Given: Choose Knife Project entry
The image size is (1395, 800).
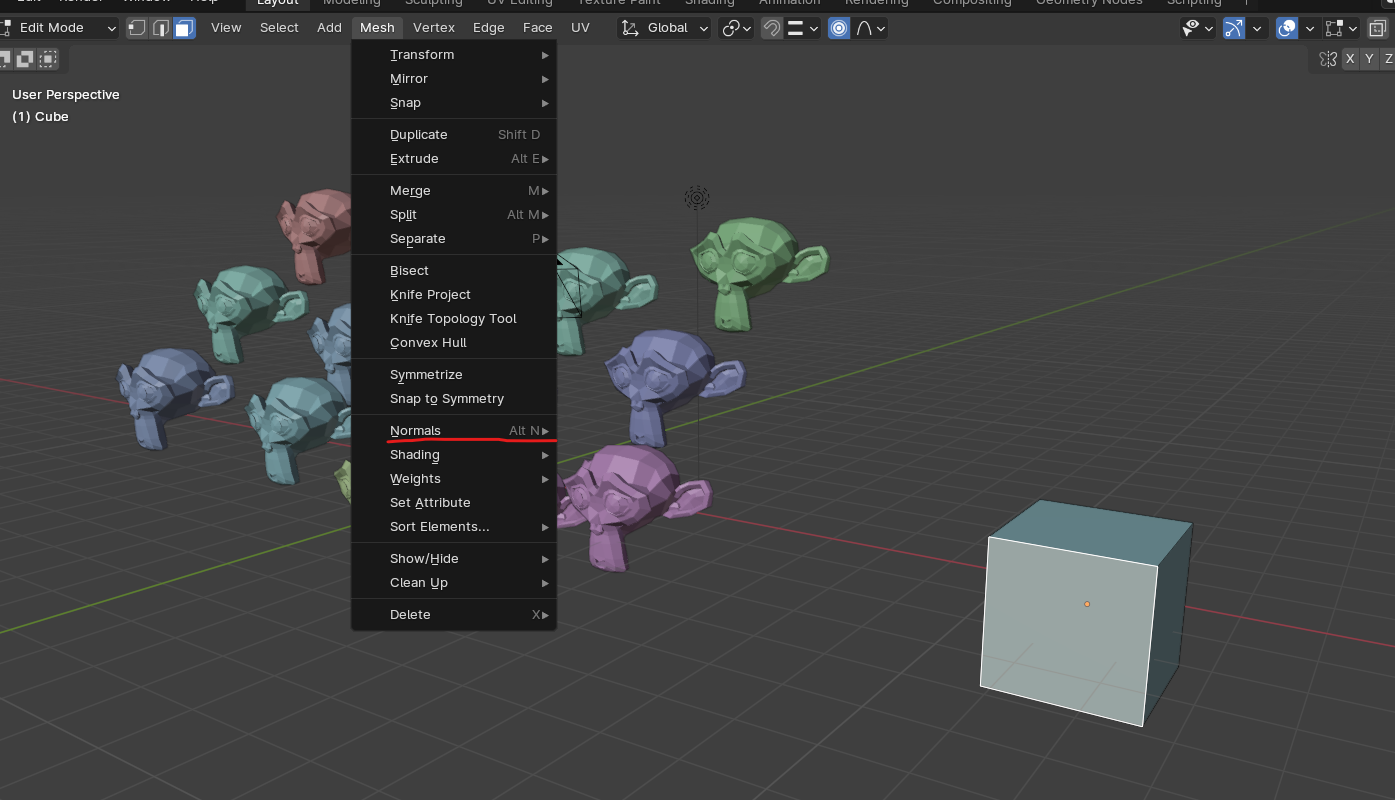Looking at the screenshot, I should pyautogui.click(x=454, y=295).
